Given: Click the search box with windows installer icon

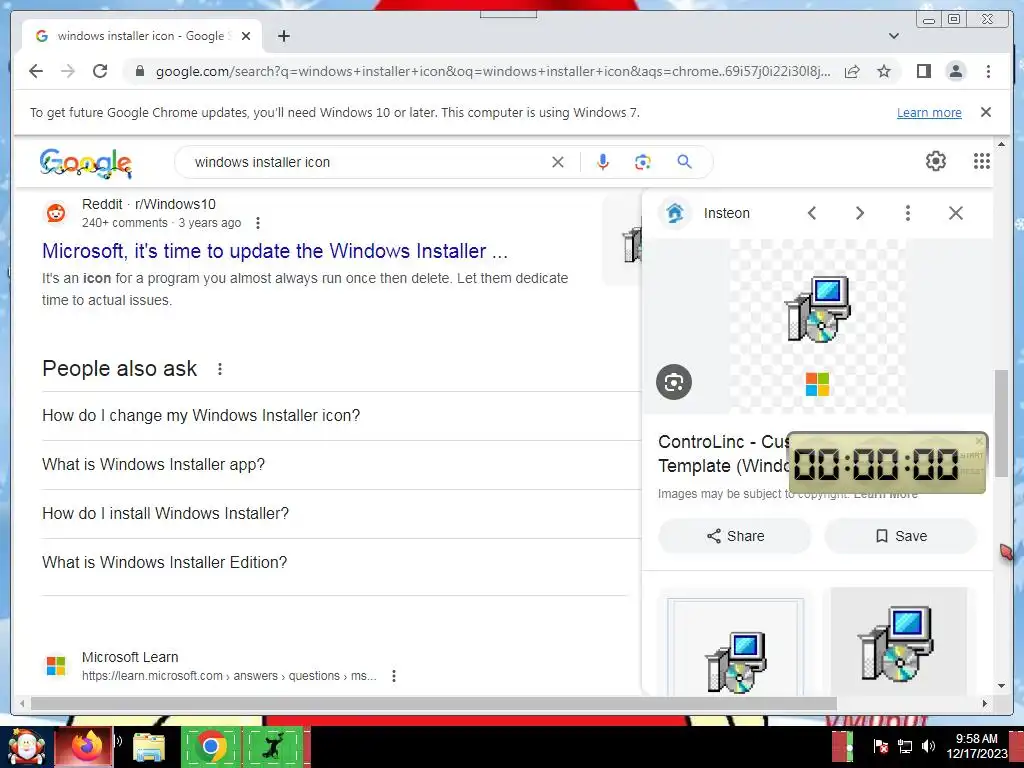Looking at the screenshot, I should point(366,162).
